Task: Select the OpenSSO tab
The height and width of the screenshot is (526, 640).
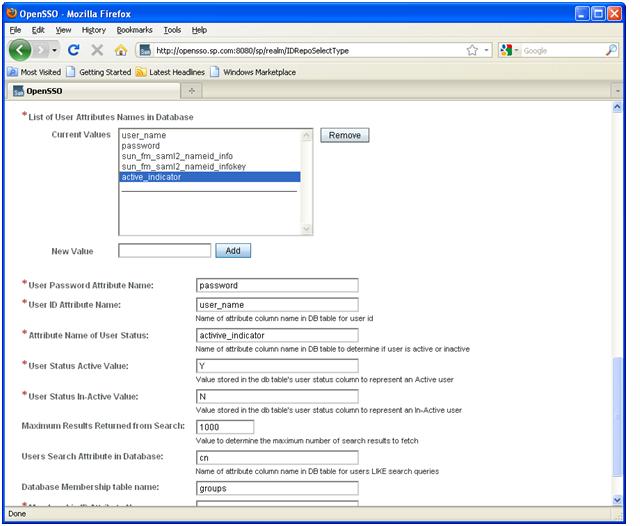Action: [93, 91]
